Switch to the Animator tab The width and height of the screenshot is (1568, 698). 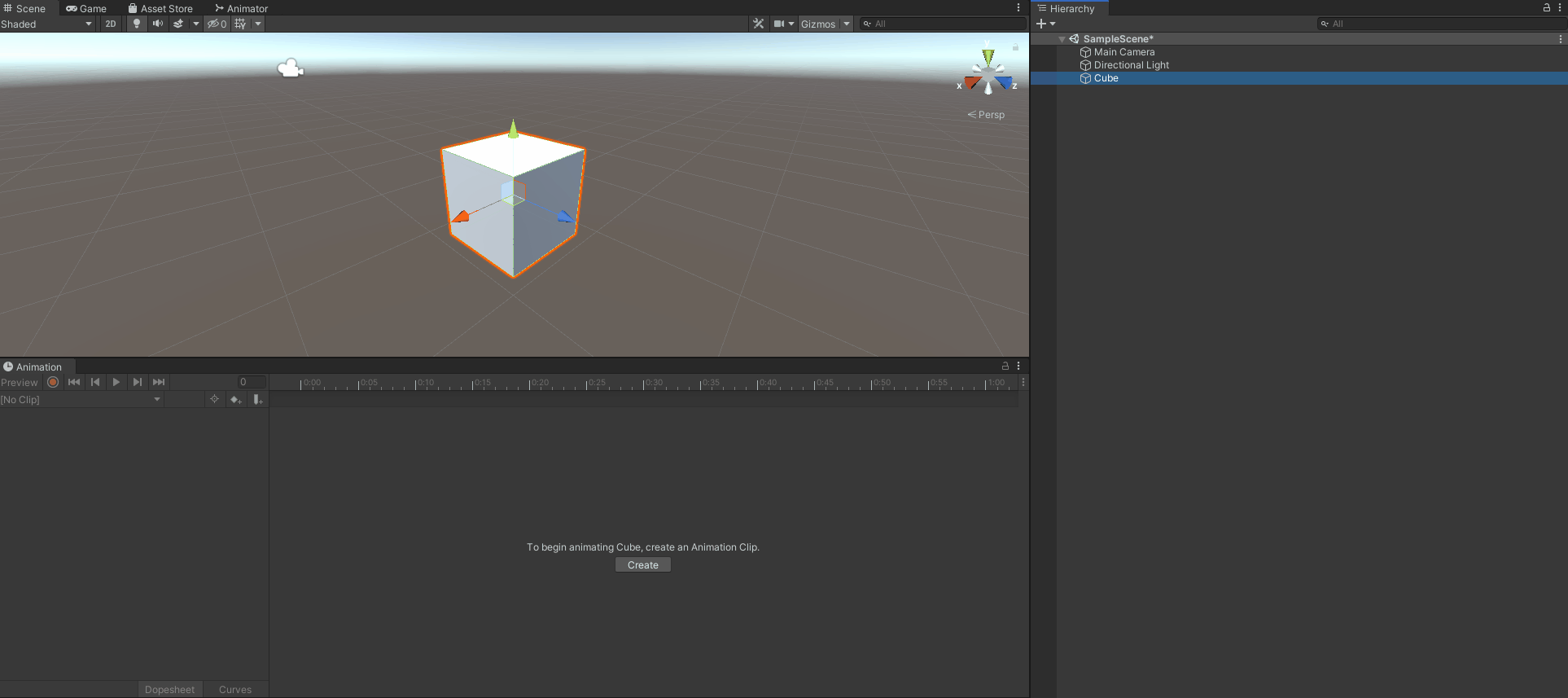tap(241, 8)
